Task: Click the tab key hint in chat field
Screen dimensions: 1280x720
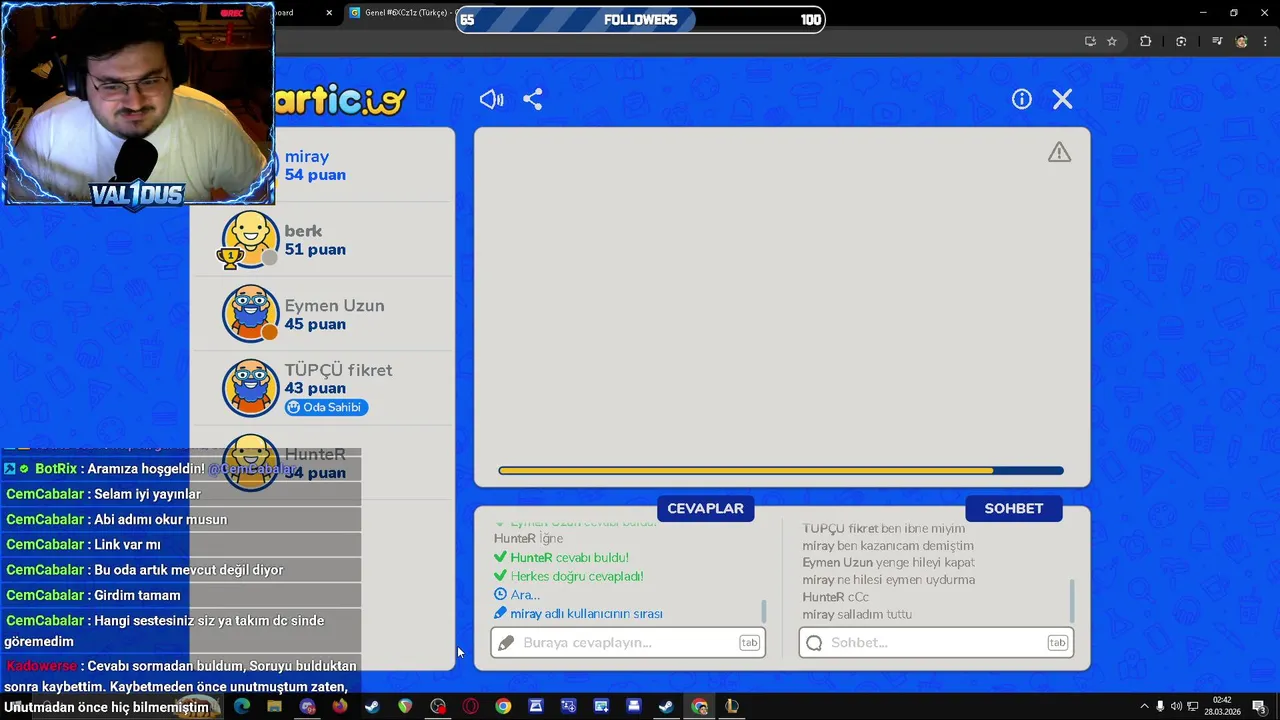Action: pos(1057,643)
